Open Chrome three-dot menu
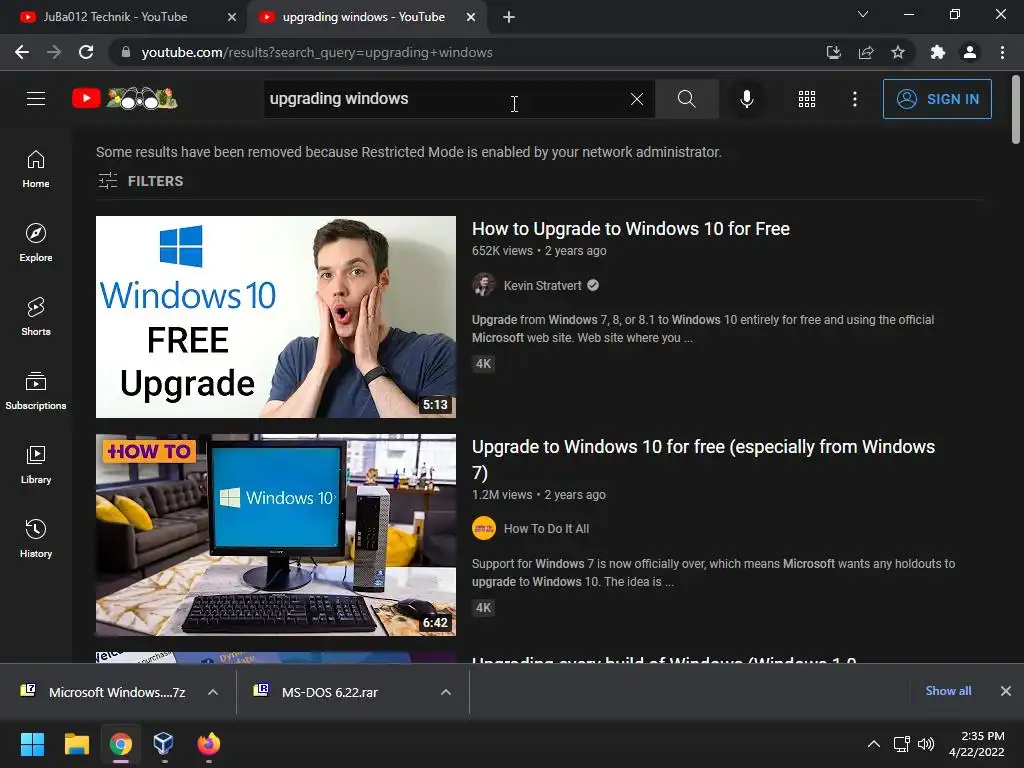This screenshot has width=1024, height=768. tap(1002, 52)
